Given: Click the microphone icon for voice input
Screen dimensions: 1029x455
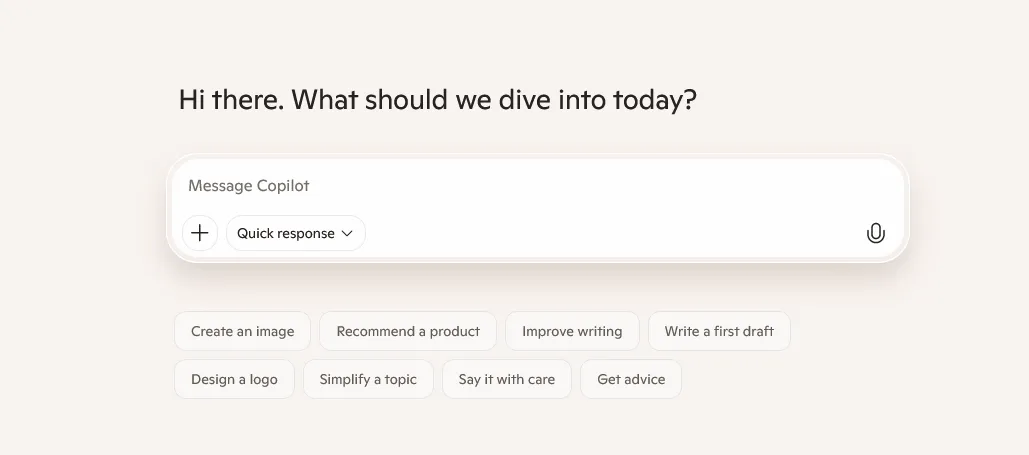Looking at the screenshot, I should click(875, 233).
